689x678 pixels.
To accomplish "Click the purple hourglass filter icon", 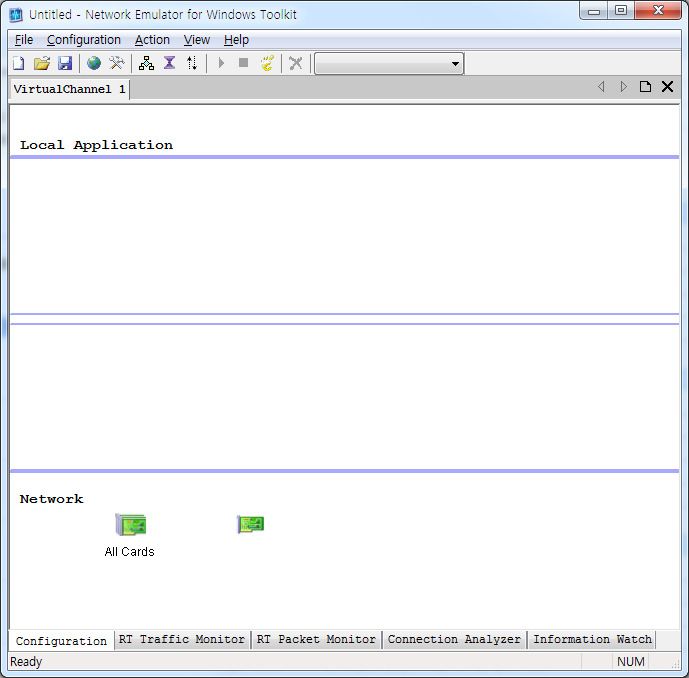I will click(169, 63).
